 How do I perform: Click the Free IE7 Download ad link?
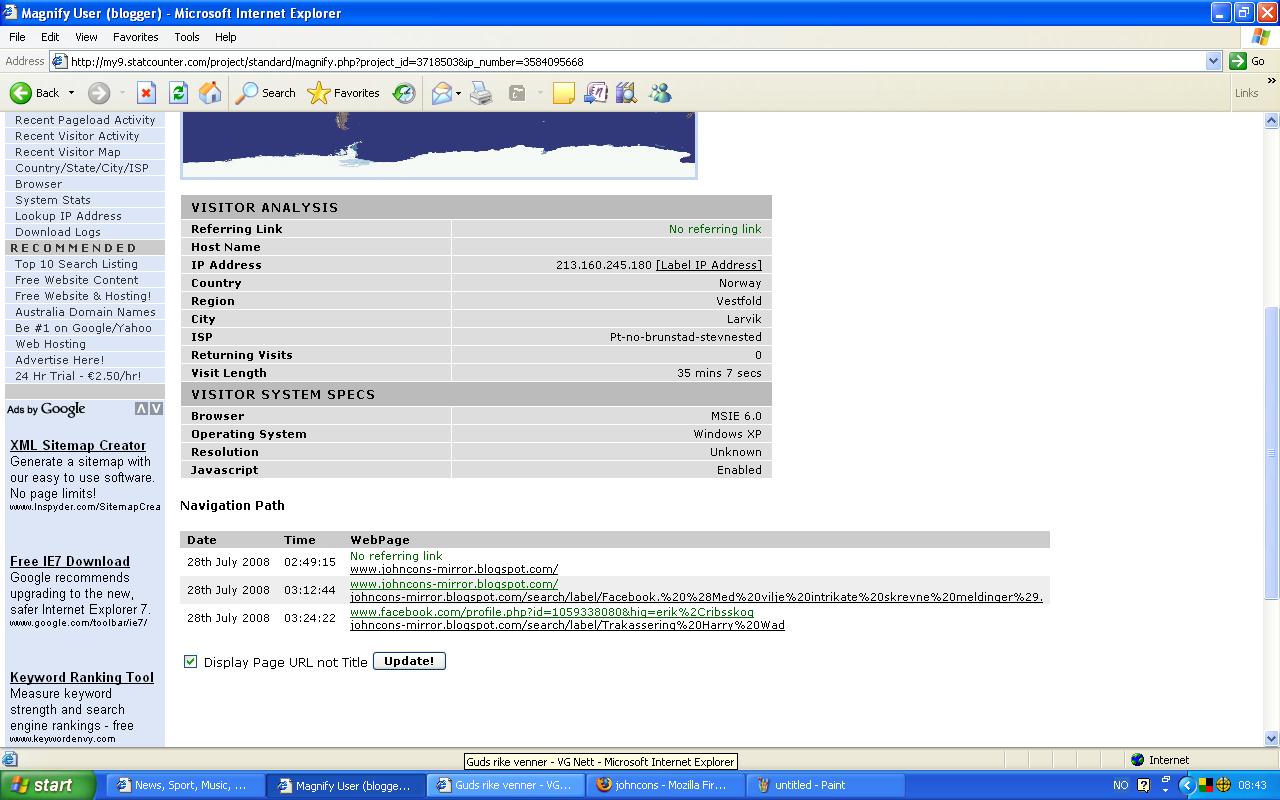(x=70, y=562)
